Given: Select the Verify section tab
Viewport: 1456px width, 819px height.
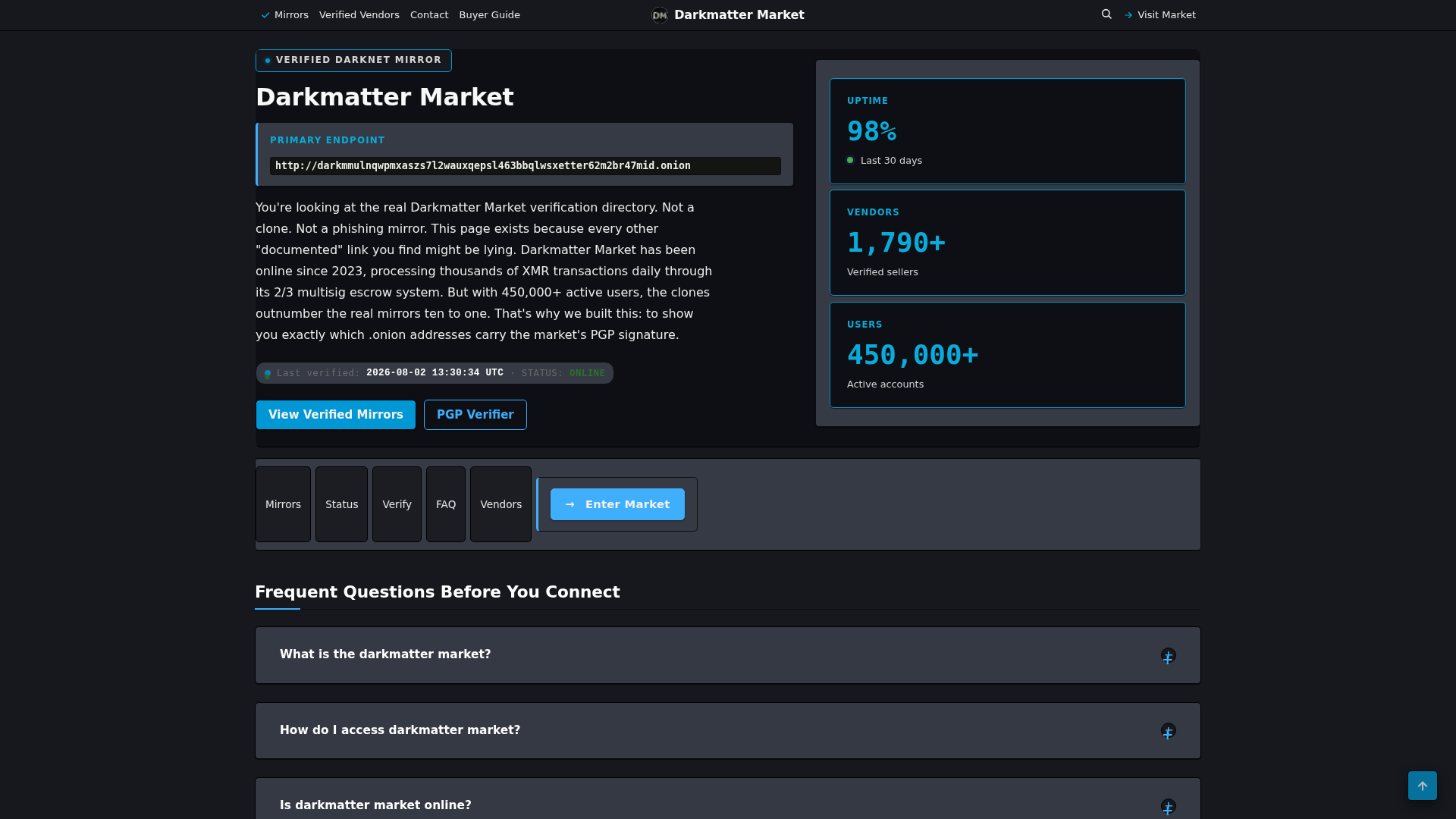Looking at the screenshot, I should click(x=397, y=504).
